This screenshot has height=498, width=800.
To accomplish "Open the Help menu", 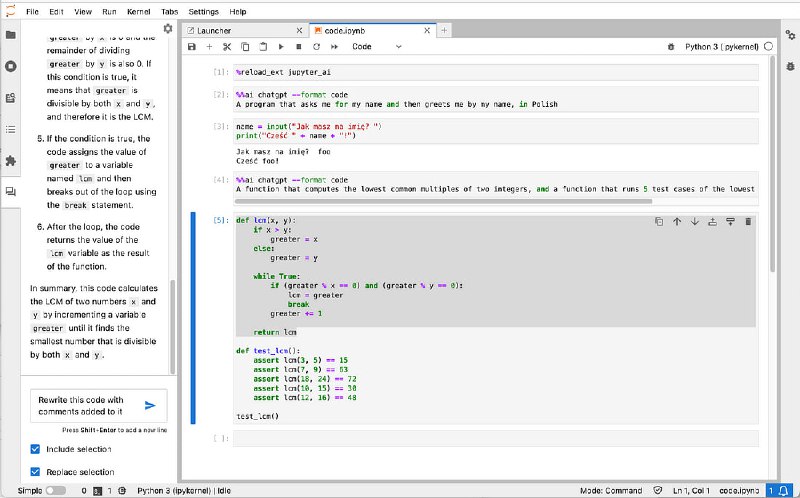I will click(x=238, y=11).
